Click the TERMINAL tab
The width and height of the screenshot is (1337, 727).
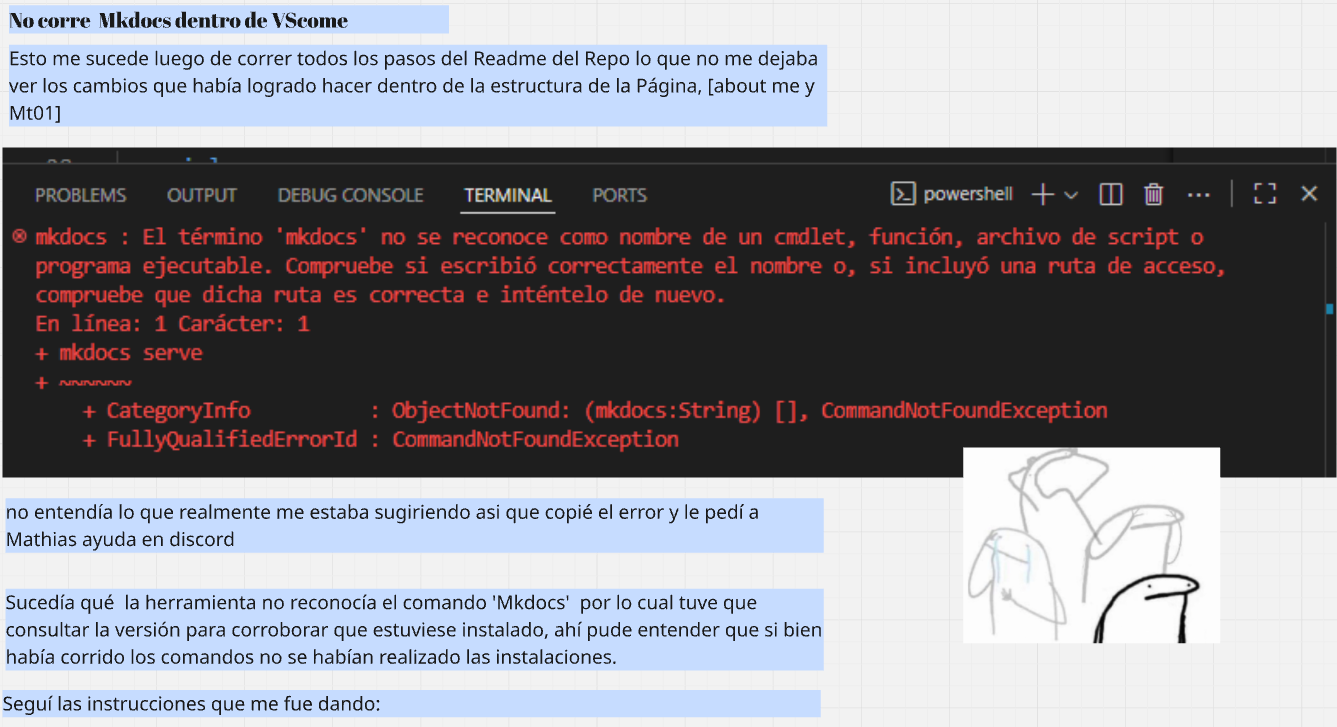point(507,195)
